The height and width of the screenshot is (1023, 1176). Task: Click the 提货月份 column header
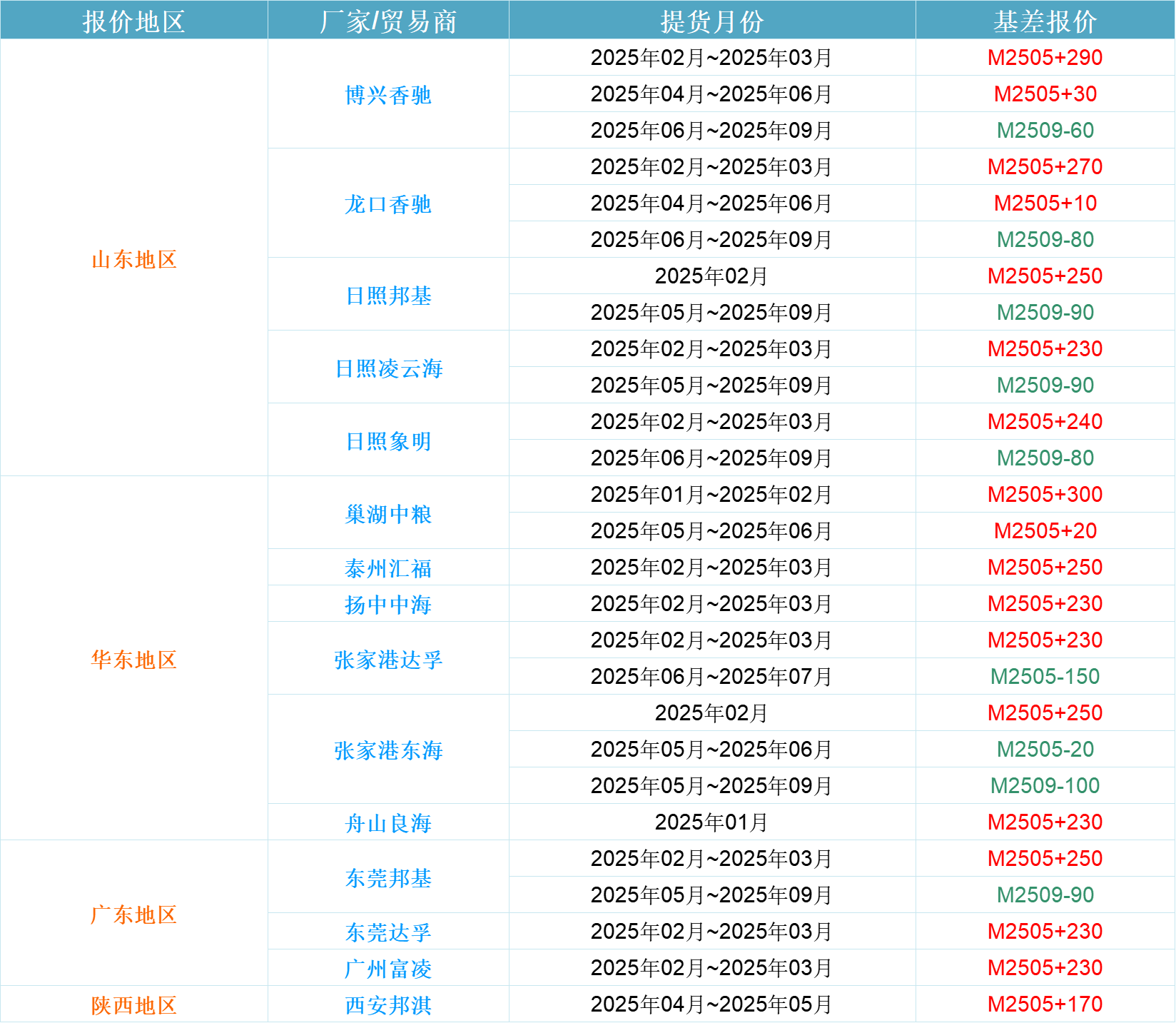pyautogui.click(x=711, y=21)
